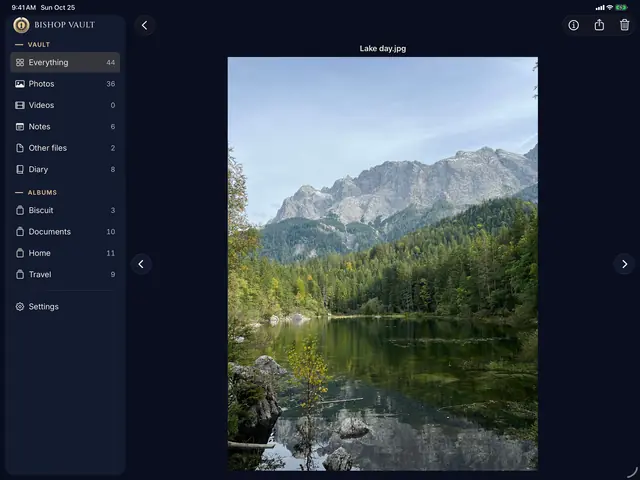
Task: Open the Documents album
Action: pyautogui.click(x=65, y=231)
